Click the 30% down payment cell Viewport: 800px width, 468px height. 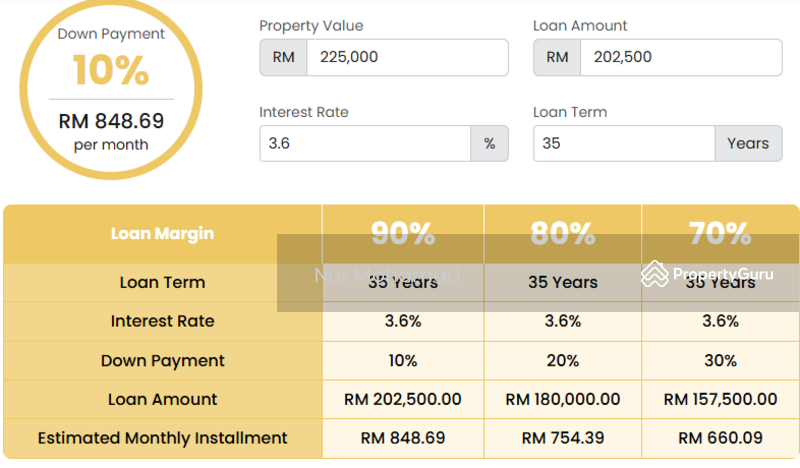click(x=720, y=360)
